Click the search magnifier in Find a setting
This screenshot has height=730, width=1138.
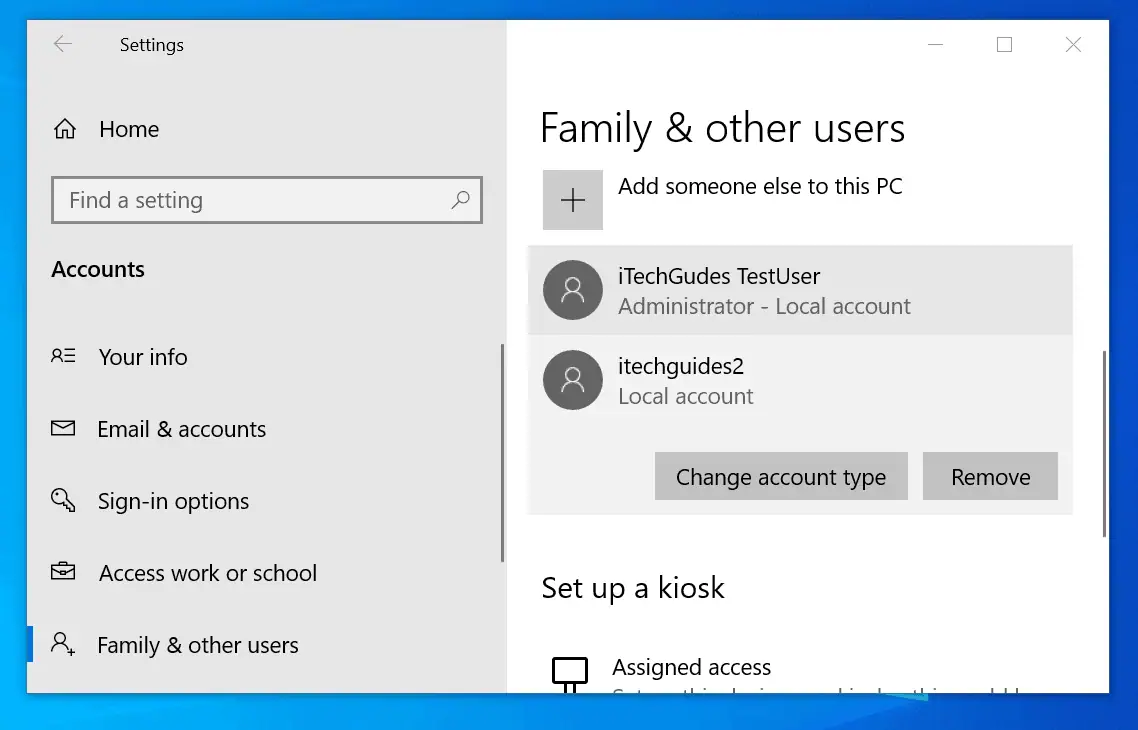pos(461,200)
